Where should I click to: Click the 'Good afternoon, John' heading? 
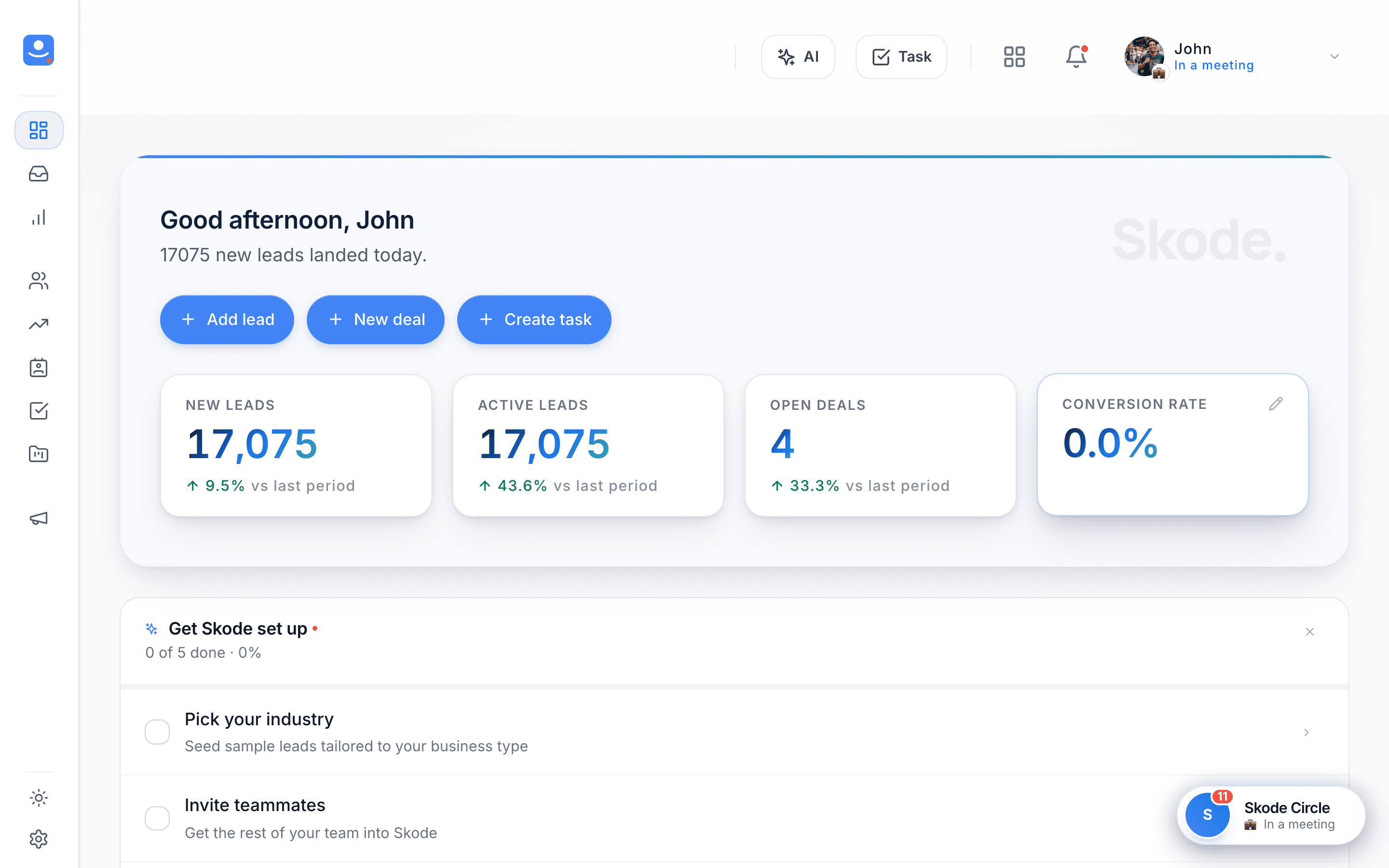(287, 220)
